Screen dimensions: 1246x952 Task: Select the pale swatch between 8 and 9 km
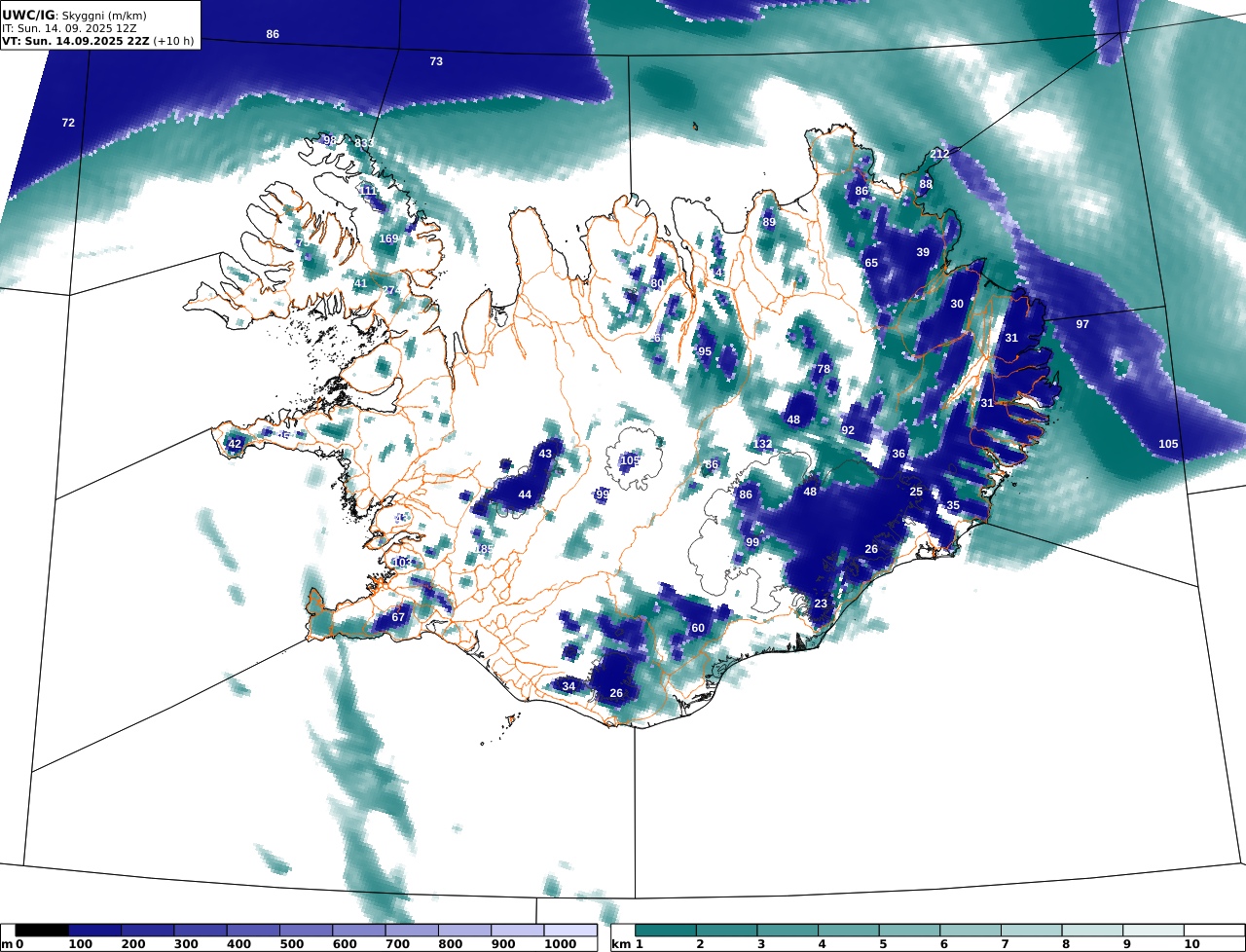(x=1092, y=931)
